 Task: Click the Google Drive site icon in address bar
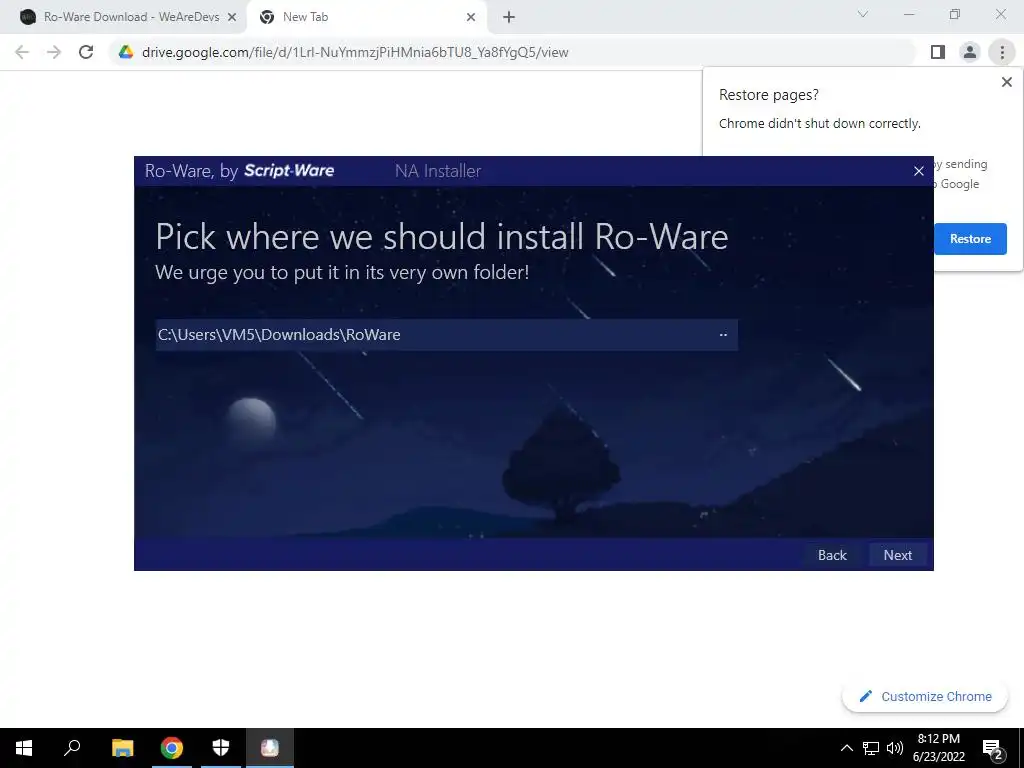(x=126, y=52)
